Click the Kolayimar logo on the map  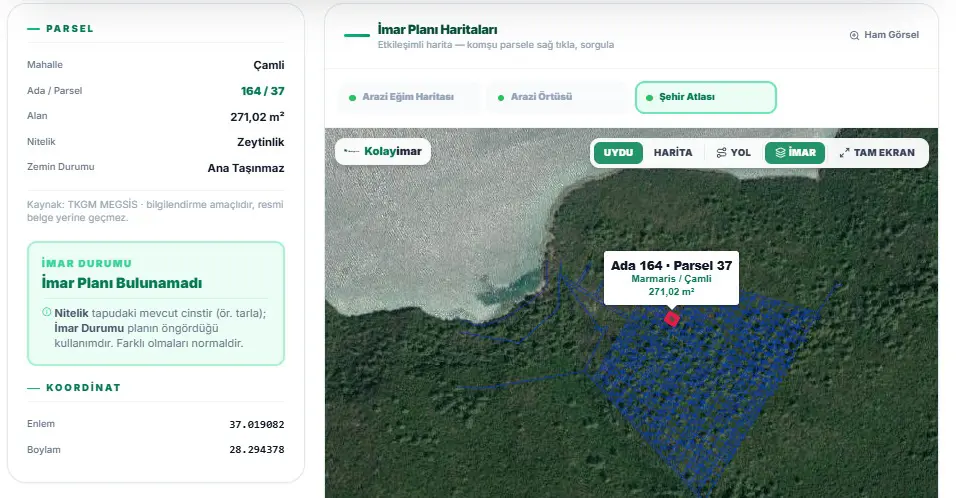[x=383, y=151]
